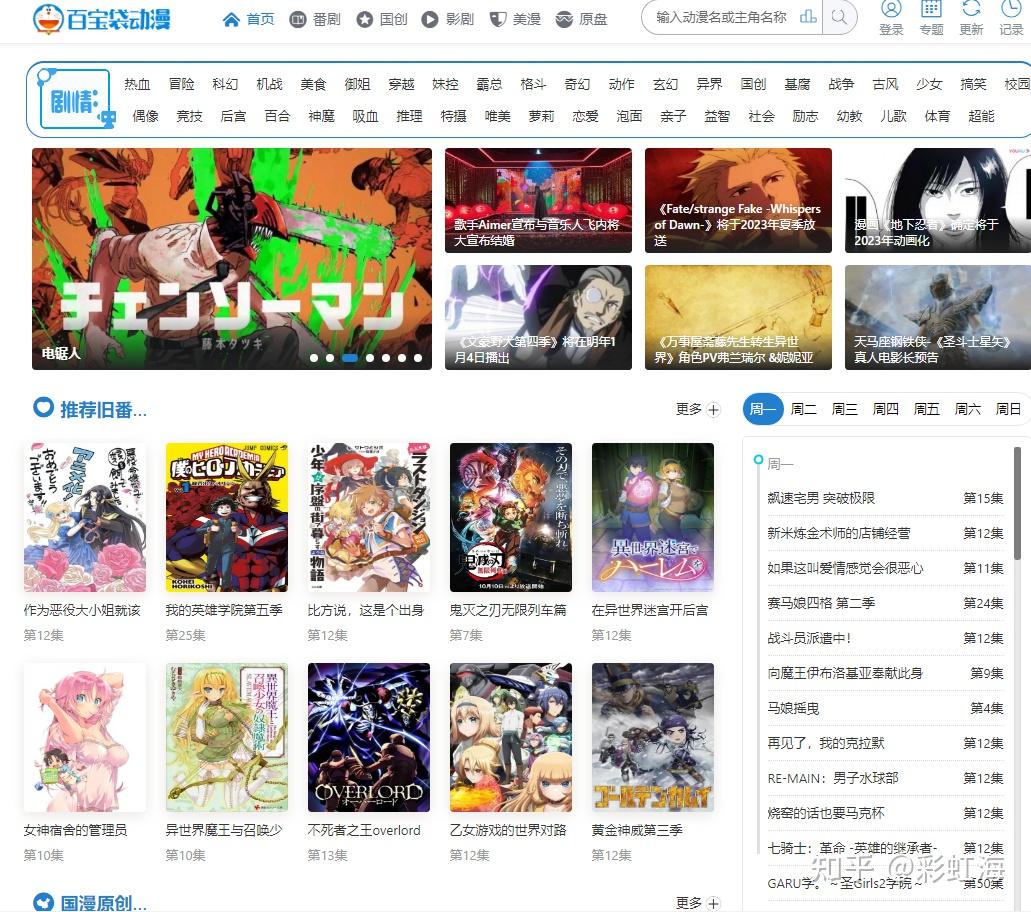Screen dimensions: 1031x912
Task: Open the 地下忍者 动画化 news card
Action: [x=938, y=200]
